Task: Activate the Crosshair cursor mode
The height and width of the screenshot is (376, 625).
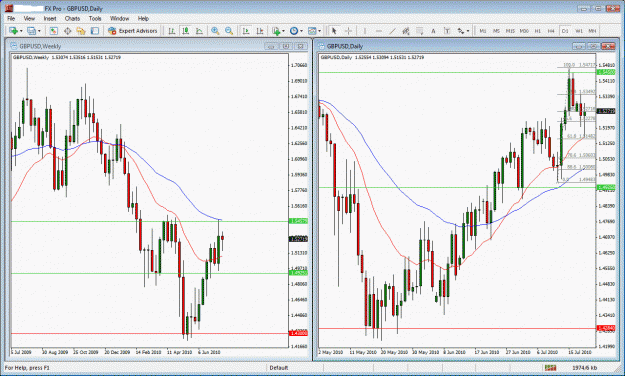Action: pos(348,31)
